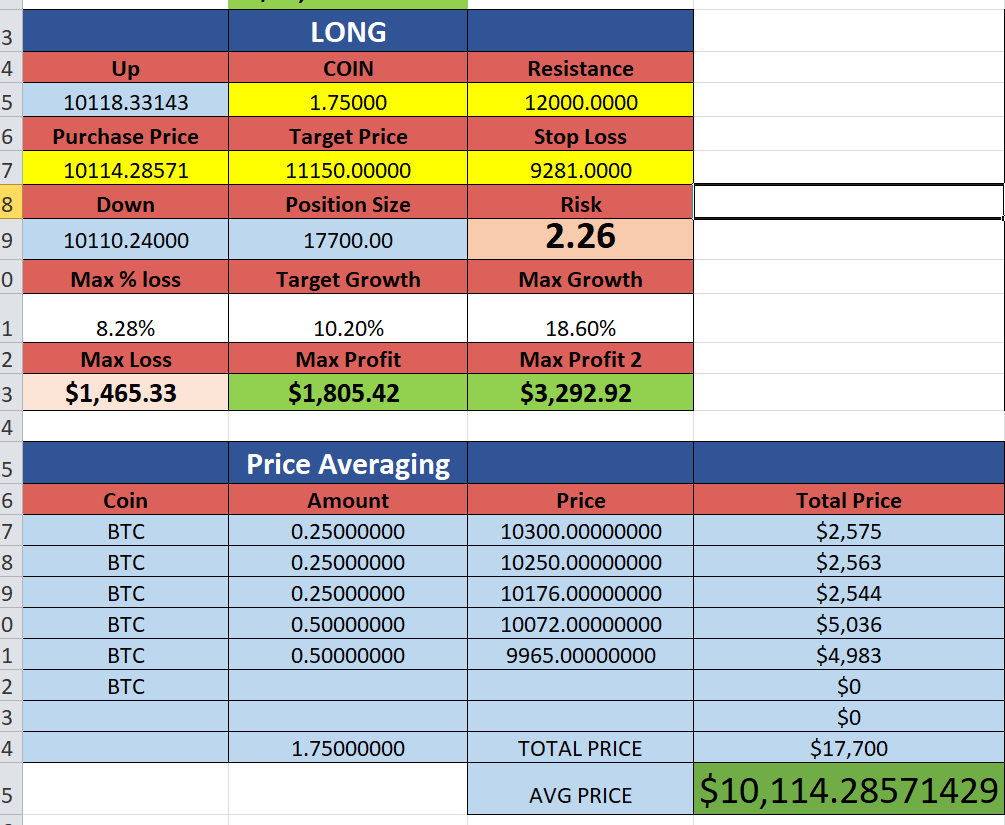This screenshot has height=825, width=1005.
Task: Click the TOTAL PRICE label cell
Action: coord(581,747)
